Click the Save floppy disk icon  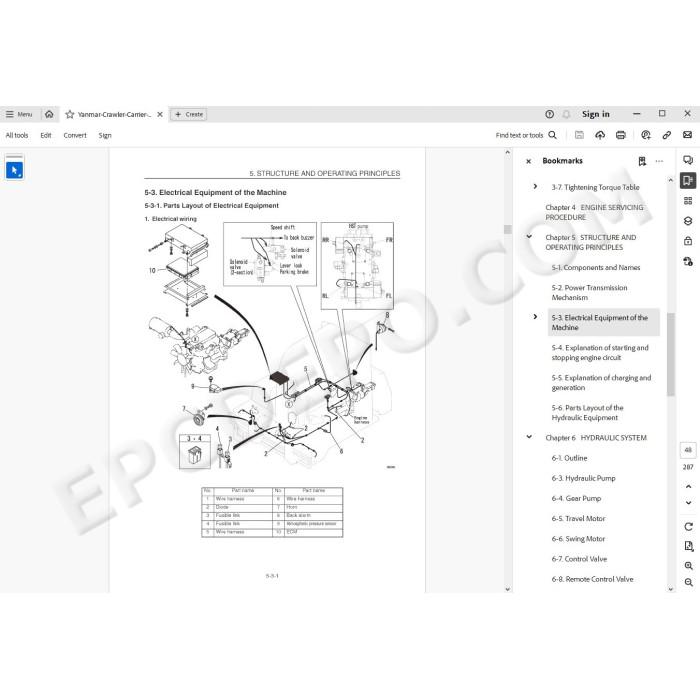tap(579, 135)
